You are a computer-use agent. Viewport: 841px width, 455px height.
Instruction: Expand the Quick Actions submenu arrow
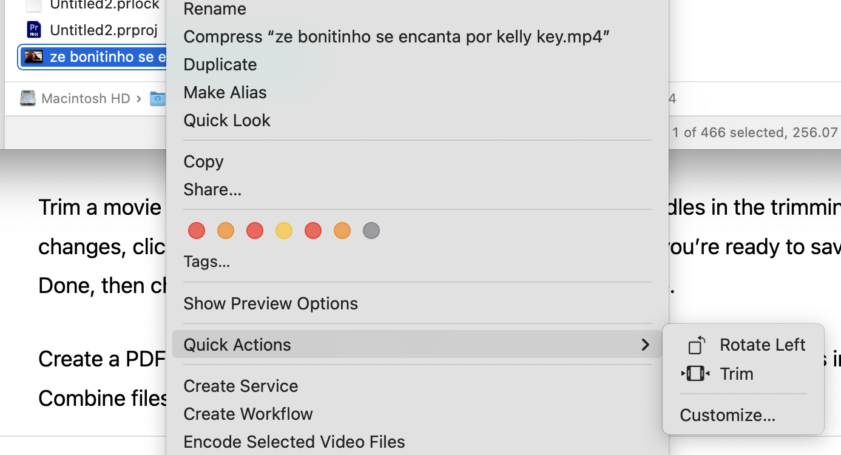point(645,345)
